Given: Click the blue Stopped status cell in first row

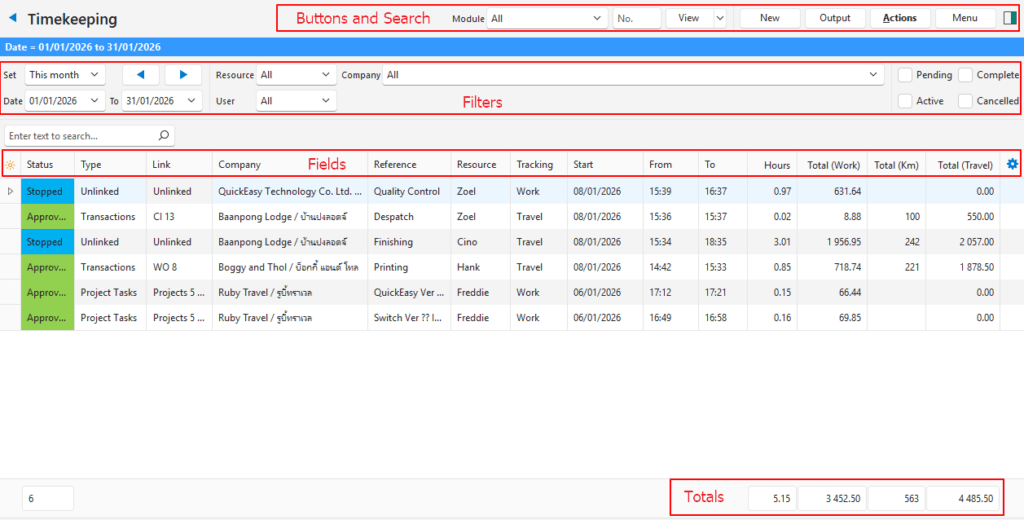Looking at the screenshot, I should 46,191.
